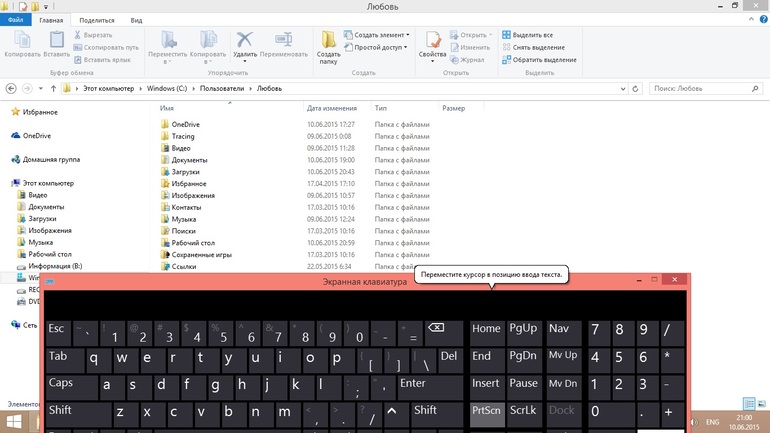Open the Поделиться ribbon tab

click(97, 20)
